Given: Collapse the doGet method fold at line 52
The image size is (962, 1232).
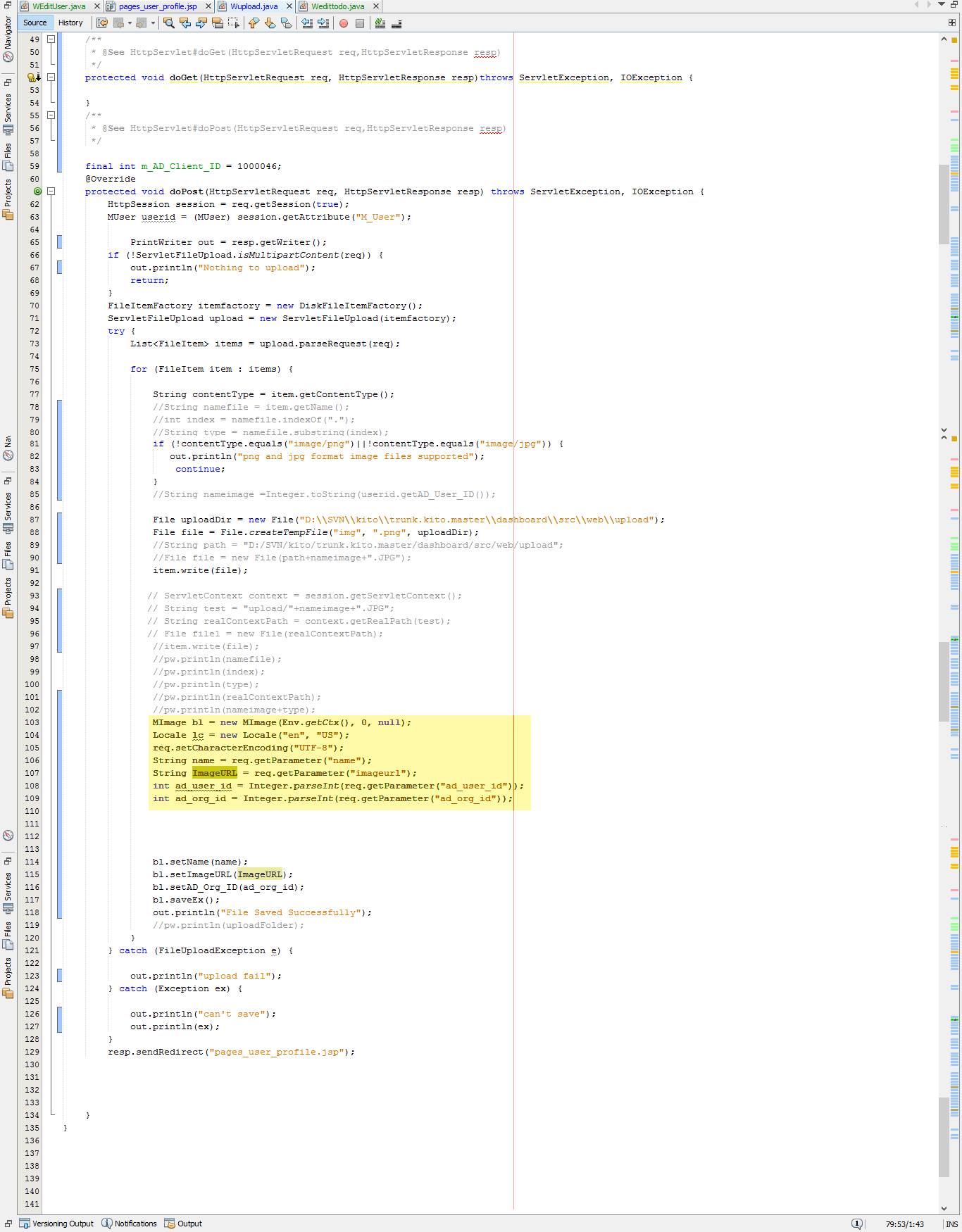Looking at the screenshot, I should (51, 77).
